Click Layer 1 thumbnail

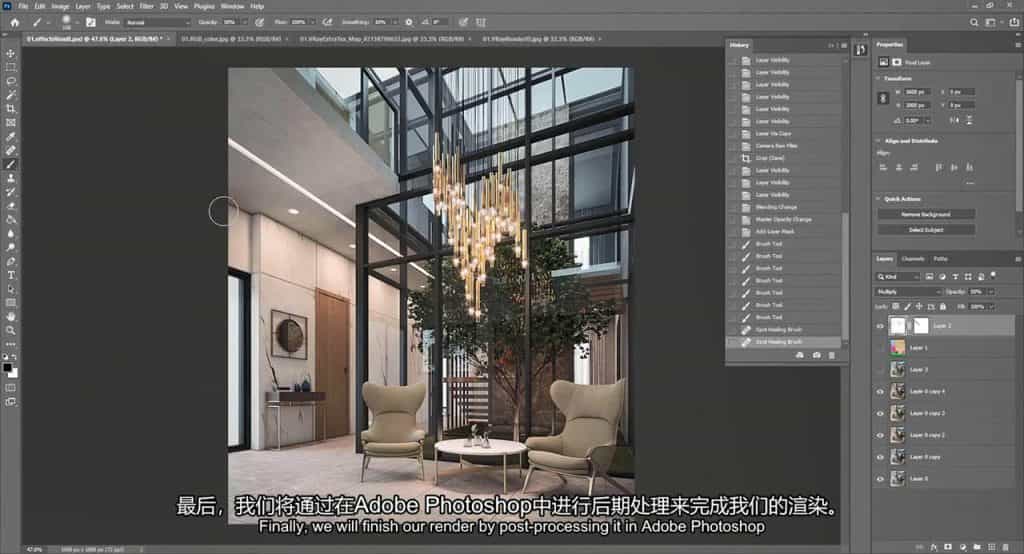pyautogui.click(x=897, y=348)
